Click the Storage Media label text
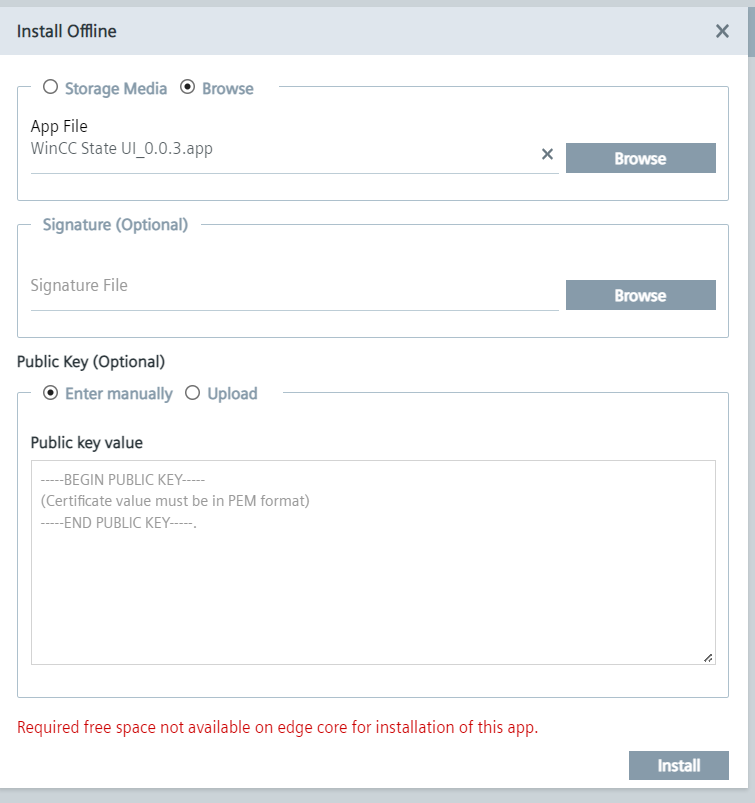 click(116, 88)
